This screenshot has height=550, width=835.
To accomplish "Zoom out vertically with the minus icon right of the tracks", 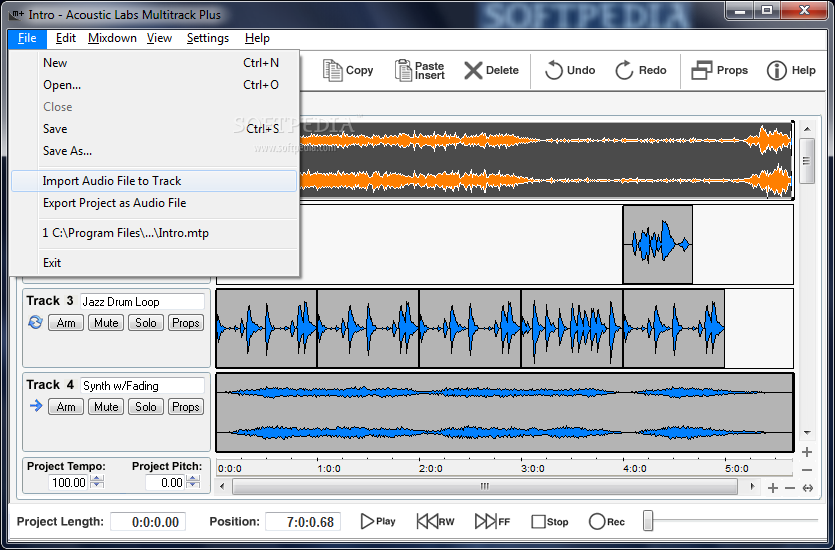I will pos(807,470).
